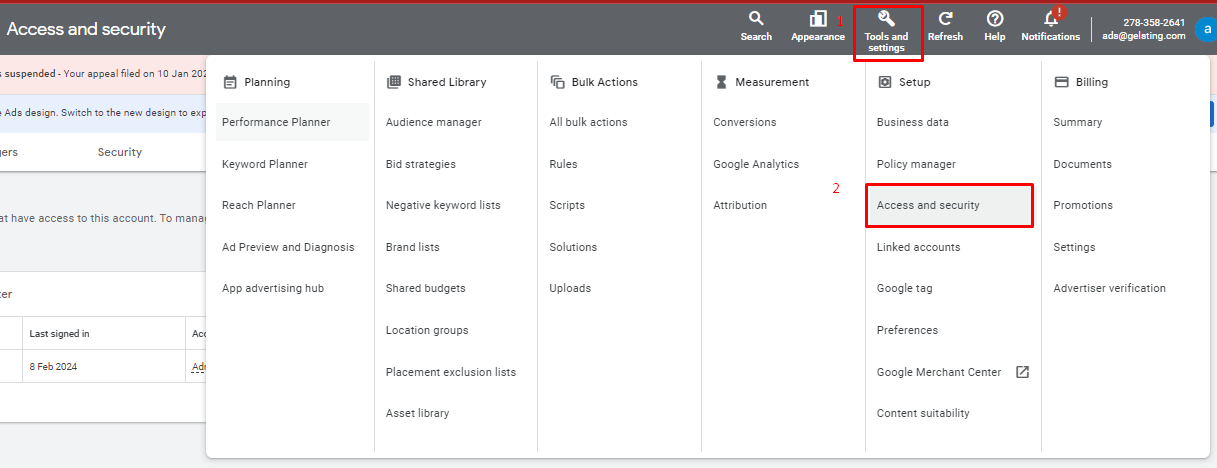Click the Refresh icon
Image resolution: width=1217 pixels, height=468 pixels.
point(945,19)
